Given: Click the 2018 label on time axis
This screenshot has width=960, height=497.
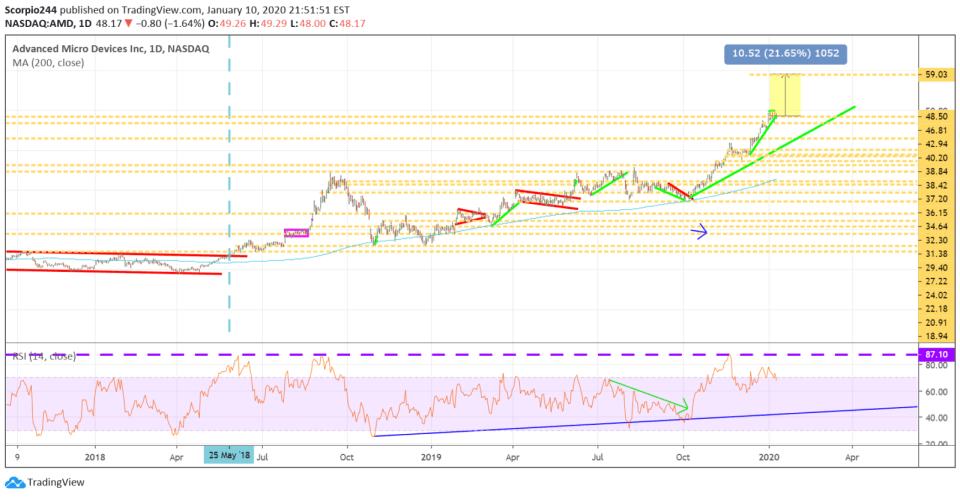Looking at the screenshot, I should [x=95, y=456].
